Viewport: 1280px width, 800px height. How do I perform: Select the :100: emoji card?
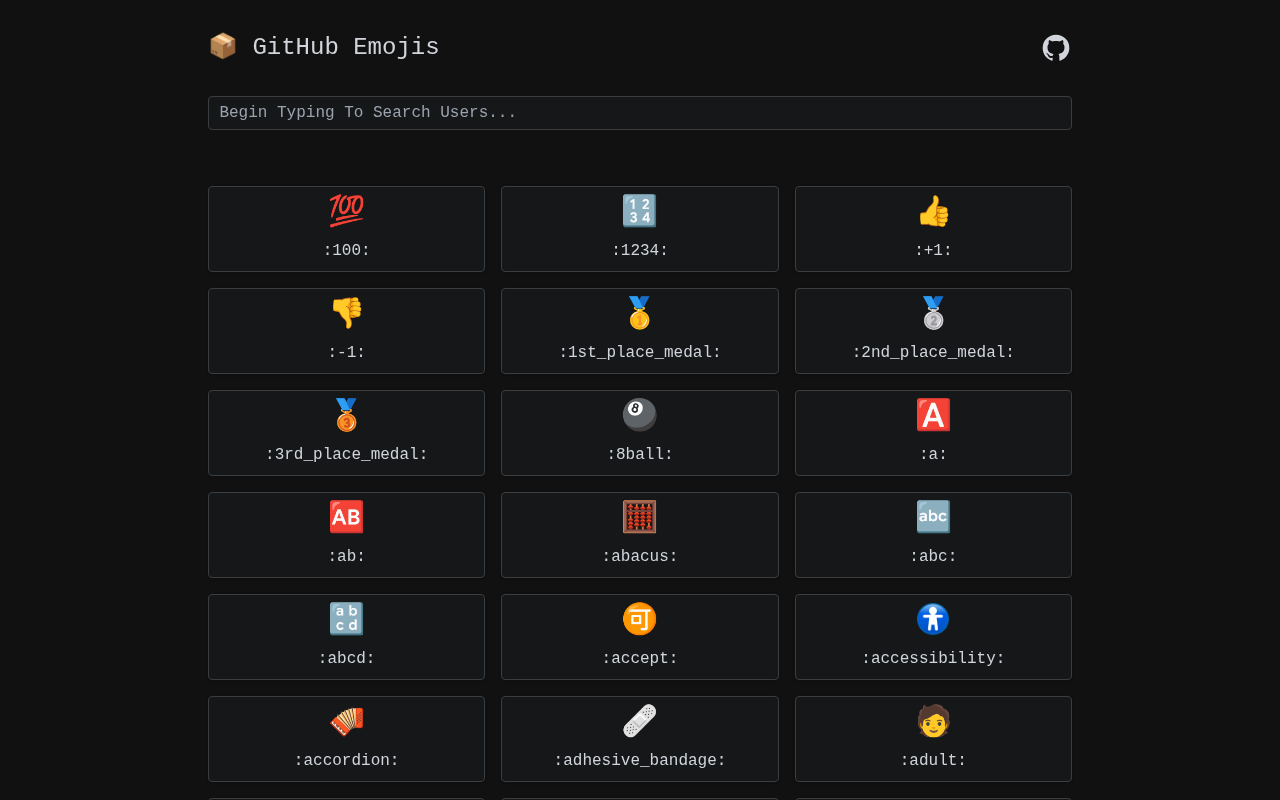tap(346, 229)
